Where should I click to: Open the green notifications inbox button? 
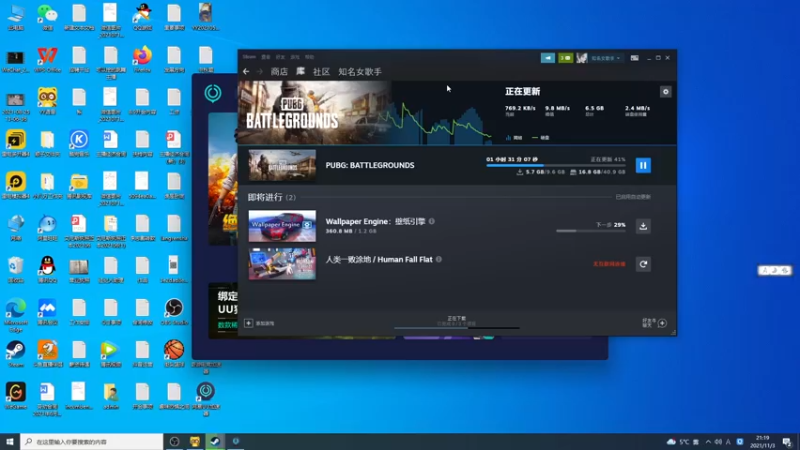pos(565,58)
